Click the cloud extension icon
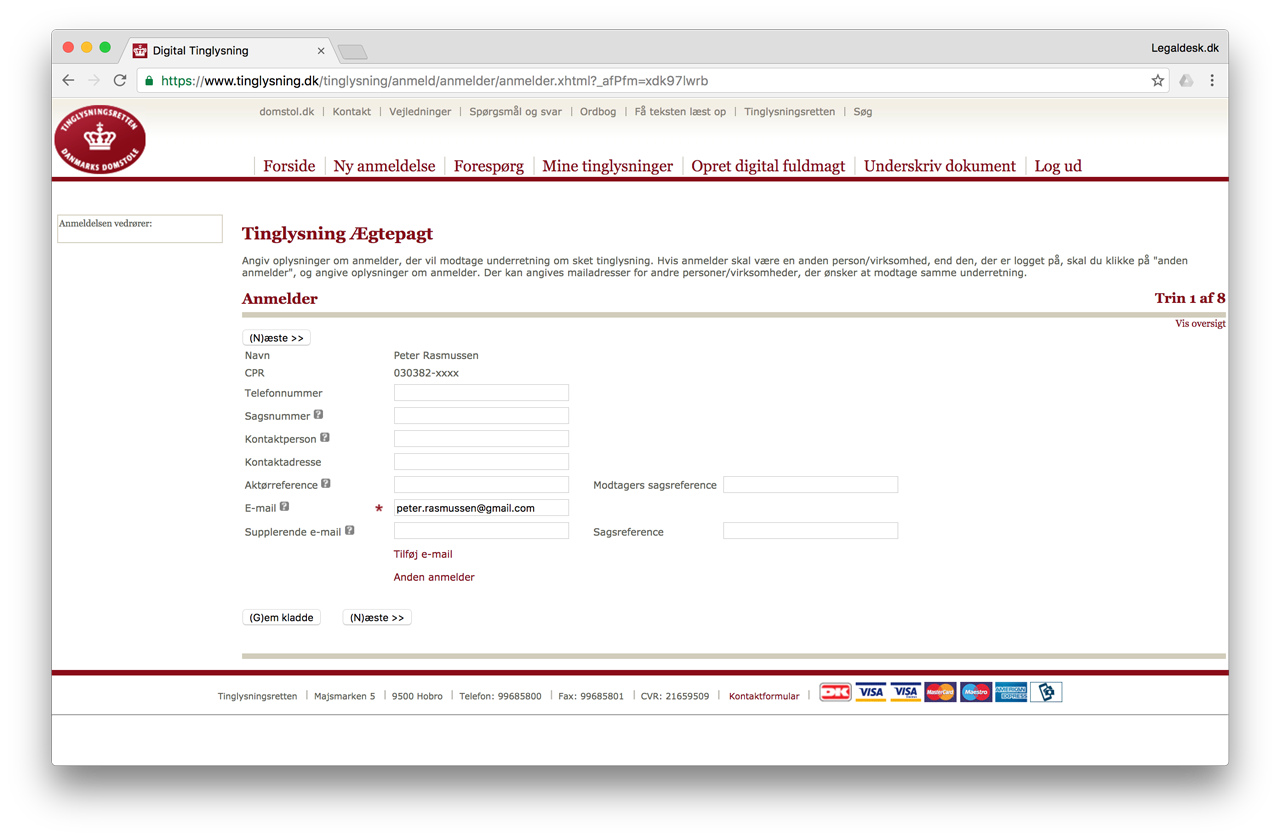Screen dimensions: 1280x839 click(1186, 81)
